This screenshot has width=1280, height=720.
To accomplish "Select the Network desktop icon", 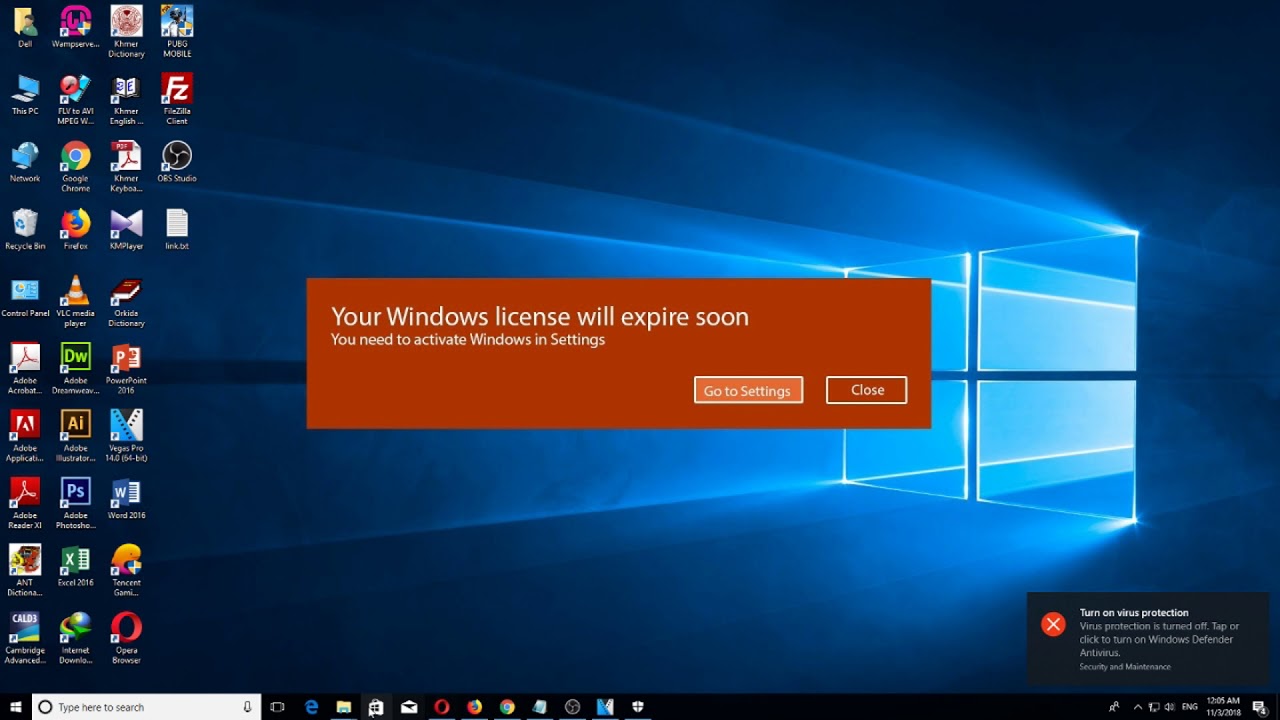I will (25, 162).
